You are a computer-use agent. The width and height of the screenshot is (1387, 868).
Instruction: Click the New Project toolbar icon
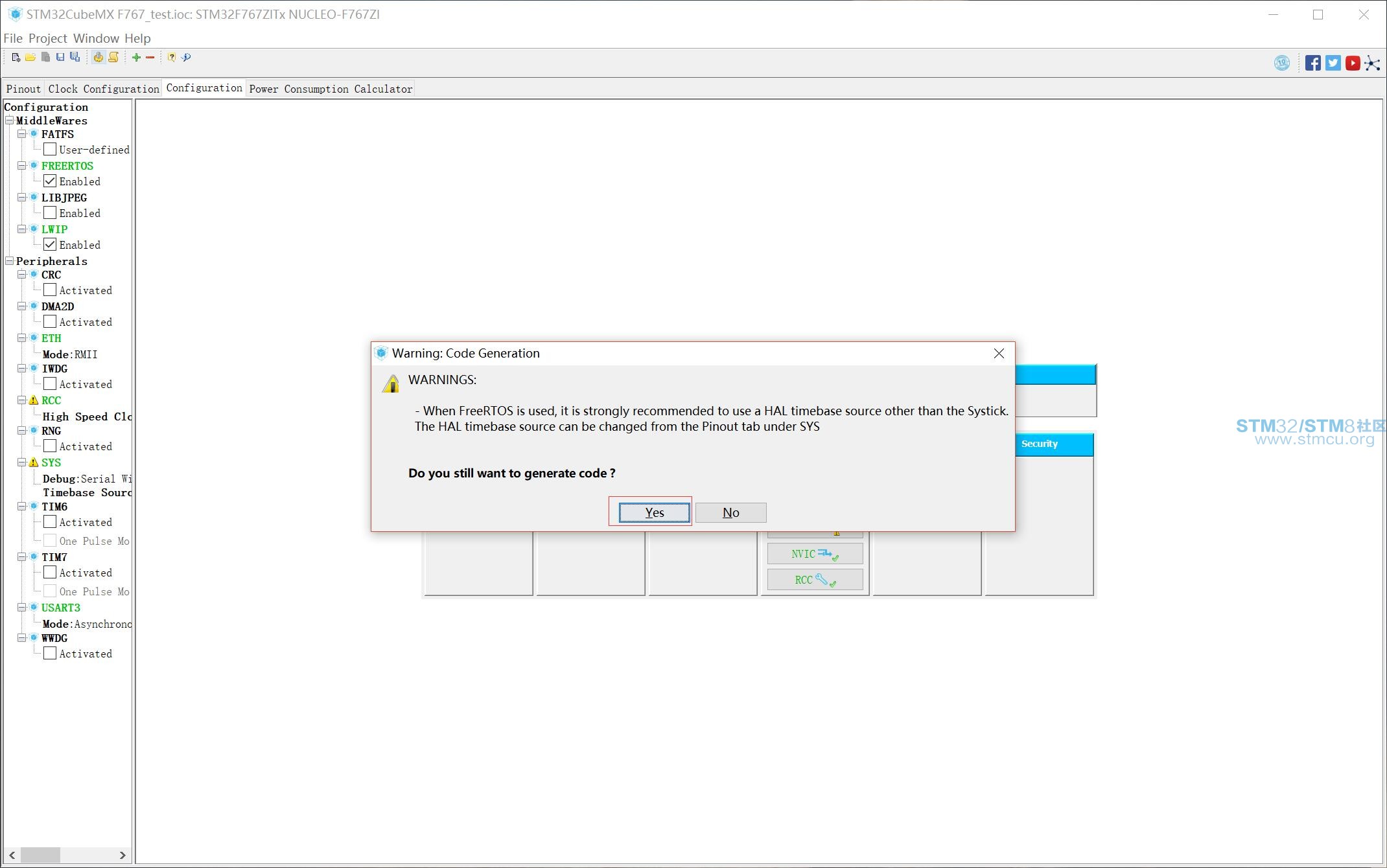pyautogui.click(x=16, y=58)
